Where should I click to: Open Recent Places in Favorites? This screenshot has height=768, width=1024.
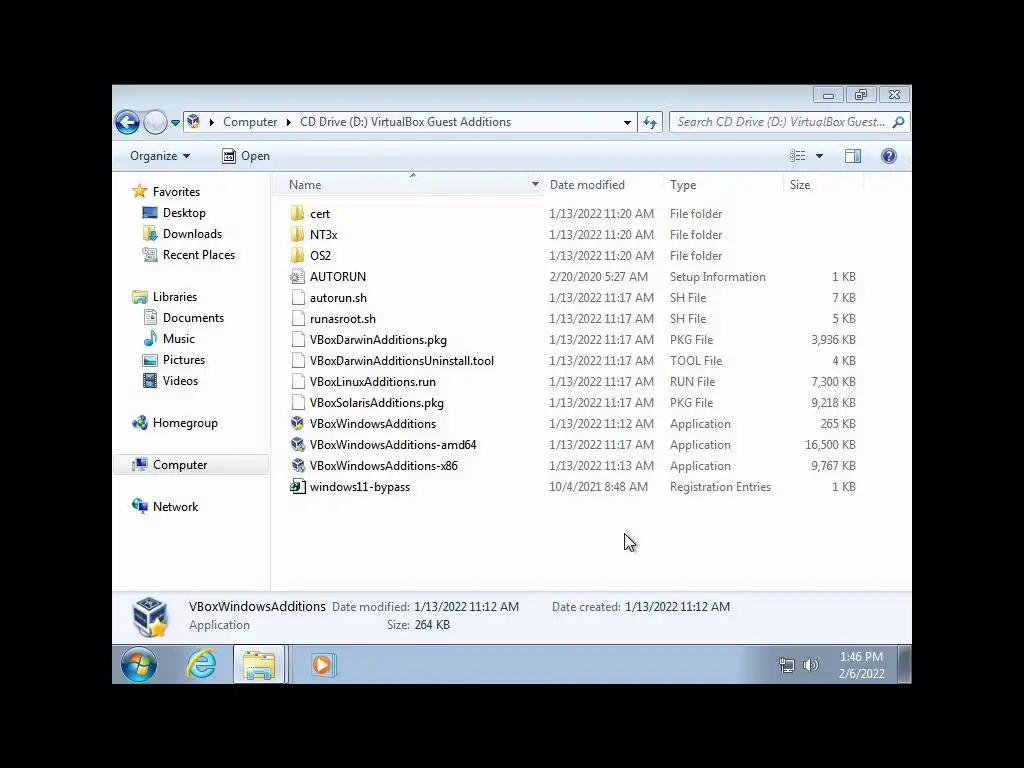(x=188, y=255)
